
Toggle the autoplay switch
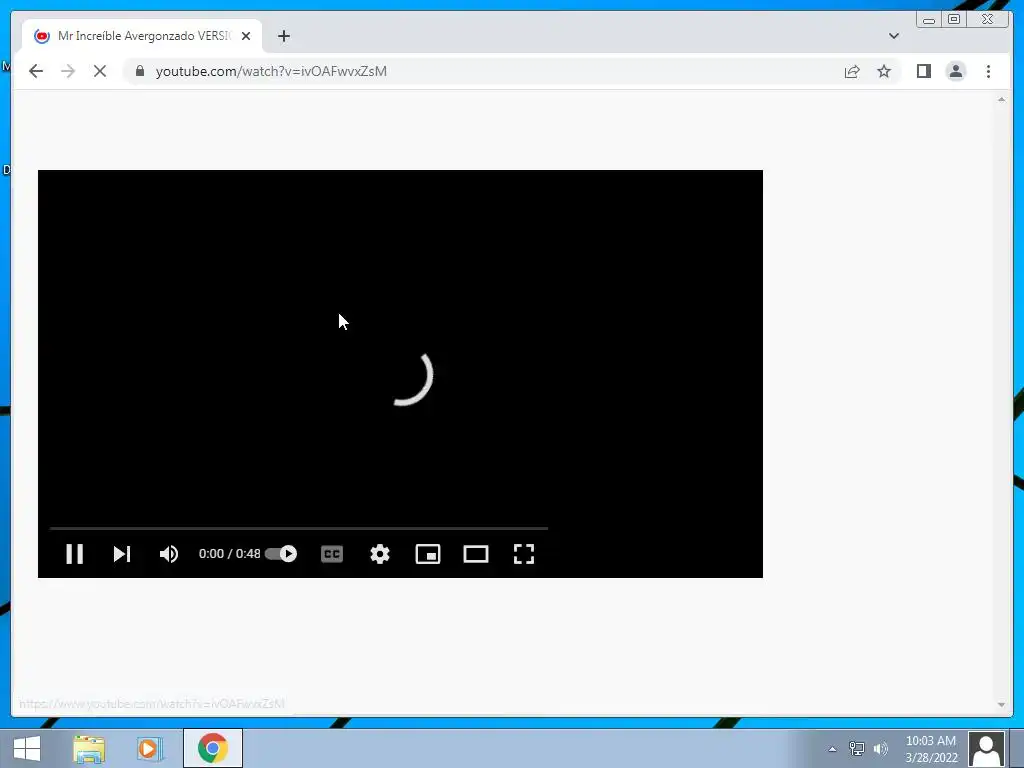(x=281, y=554)
